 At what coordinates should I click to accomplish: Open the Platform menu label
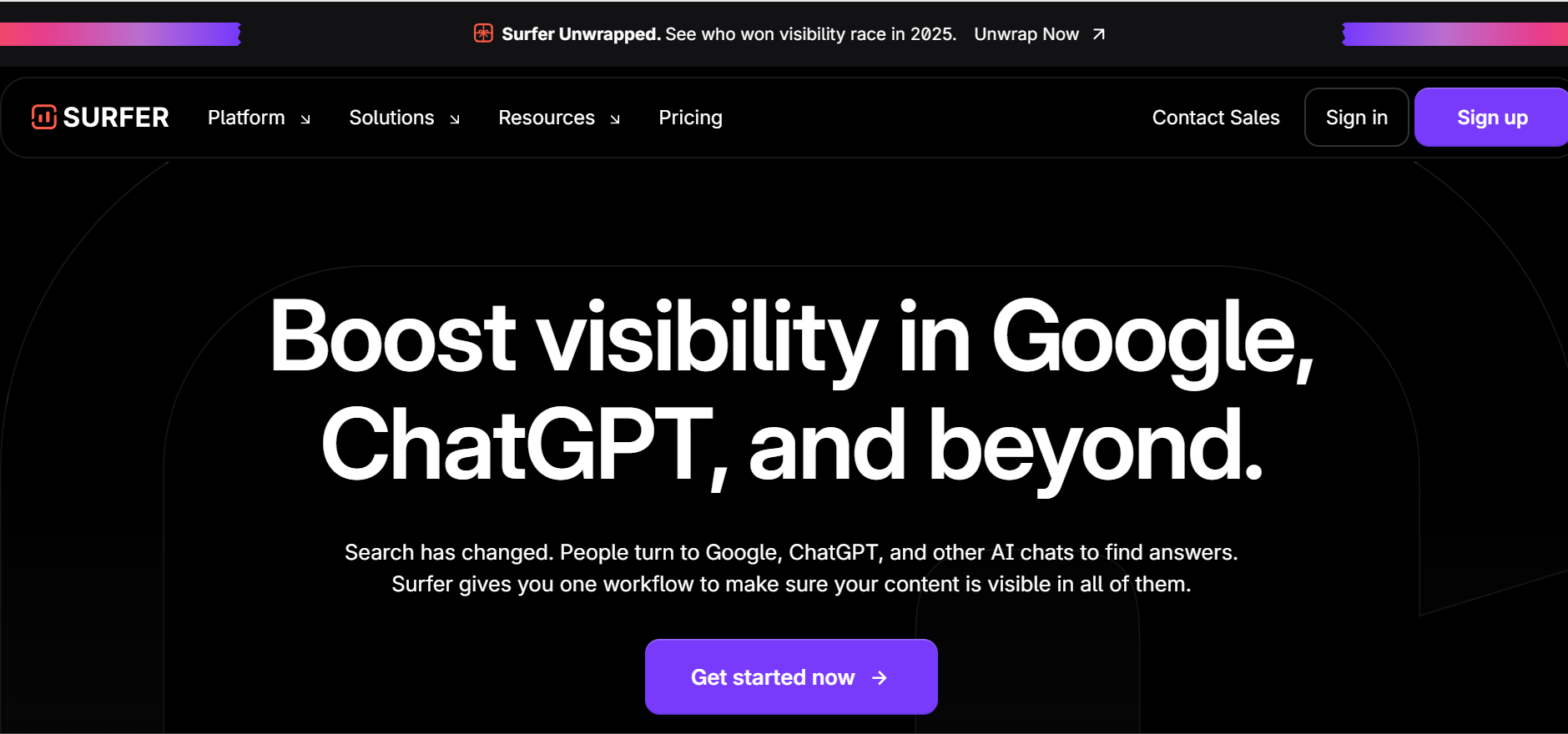246,118
